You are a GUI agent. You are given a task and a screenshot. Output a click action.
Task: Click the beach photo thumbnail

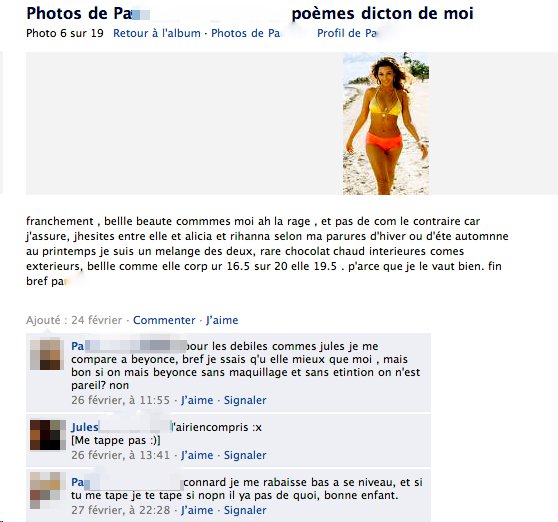386,123
